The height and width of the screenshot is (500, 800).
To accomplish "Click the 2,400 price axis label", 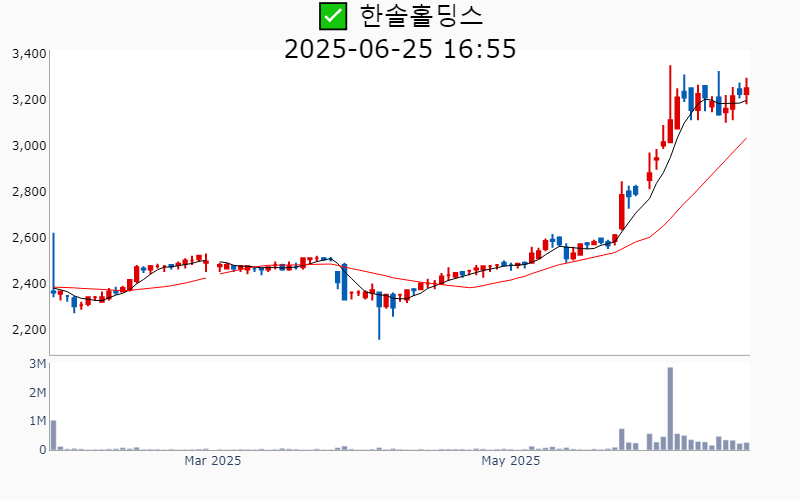I will [x=29, y=284].
